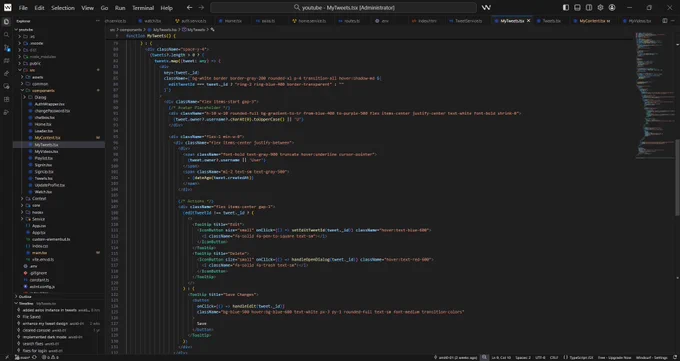Viewport: 680px width, 361px height.
Task: Click the youtube command center search box
Action: 343,7
